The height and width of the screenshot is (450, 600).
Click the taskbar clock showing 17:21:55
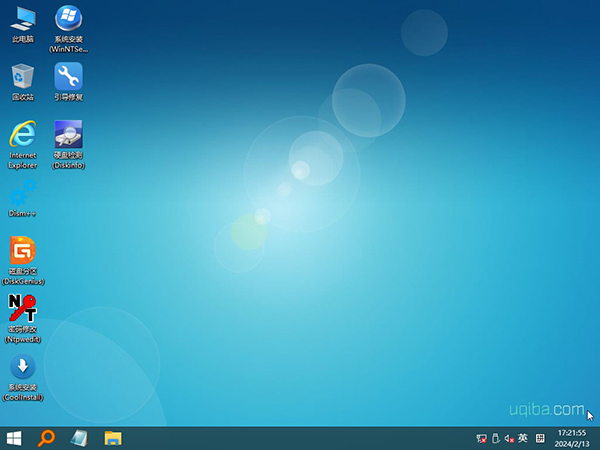(573, 438)
